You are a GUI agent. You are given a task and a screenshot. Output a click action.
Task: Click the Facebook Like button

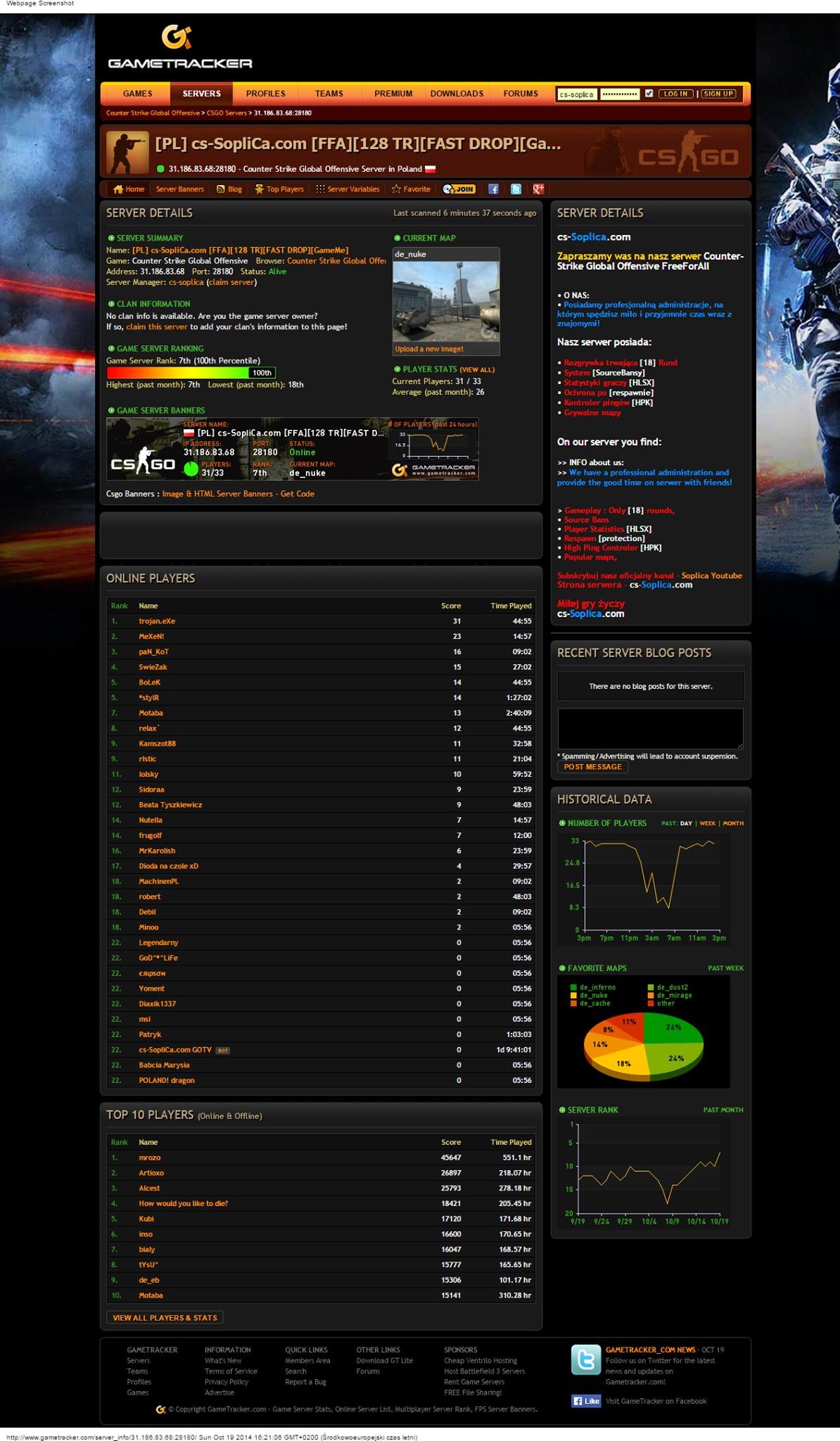586,1401
